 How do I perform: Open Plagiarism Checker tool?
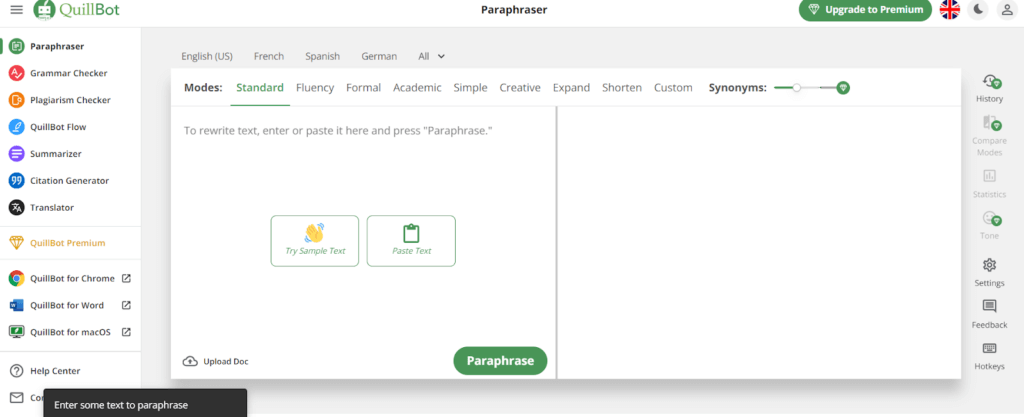70,100
